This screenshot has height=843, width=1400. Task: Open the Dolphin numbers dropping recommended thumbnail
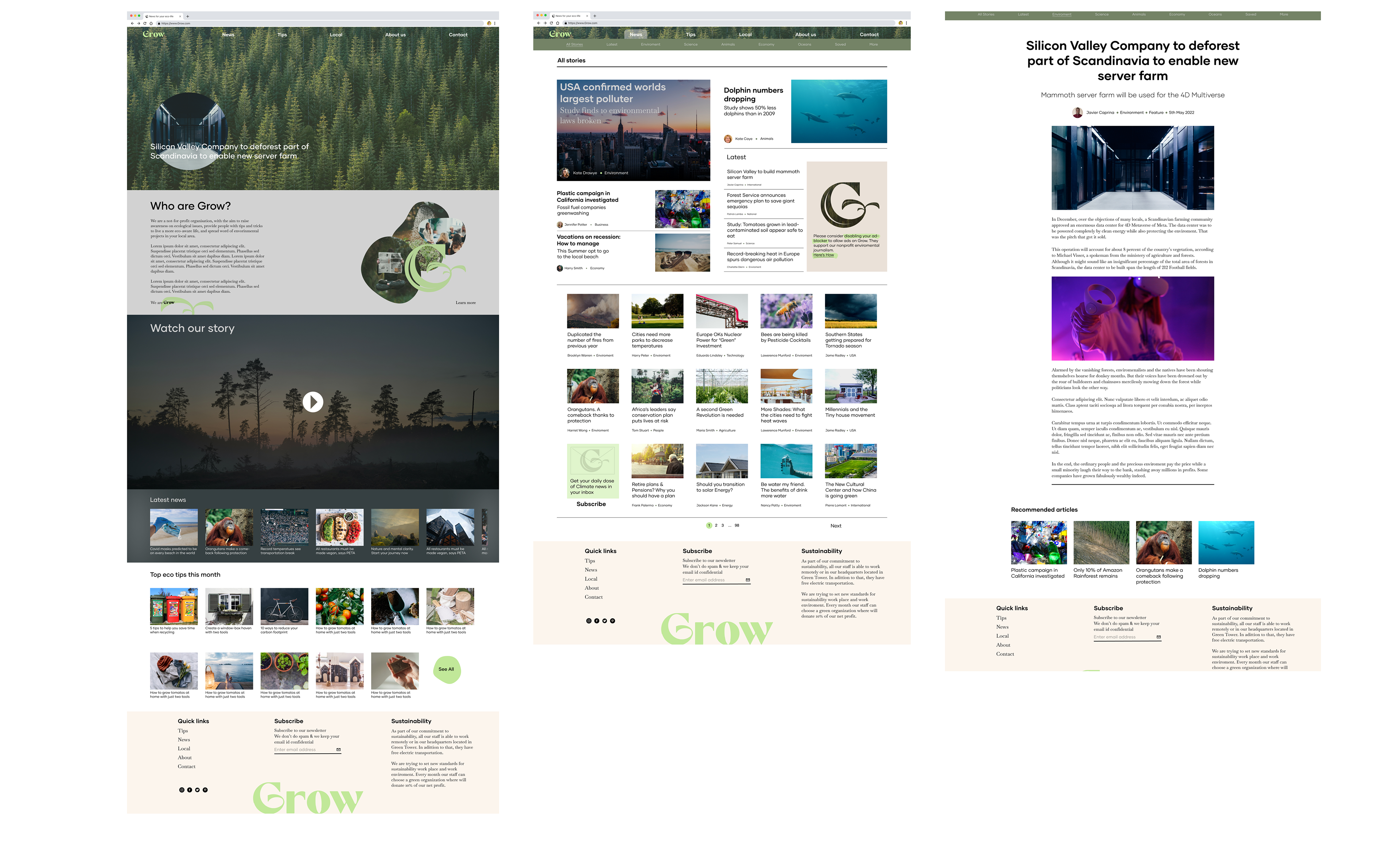(1226, 542)
